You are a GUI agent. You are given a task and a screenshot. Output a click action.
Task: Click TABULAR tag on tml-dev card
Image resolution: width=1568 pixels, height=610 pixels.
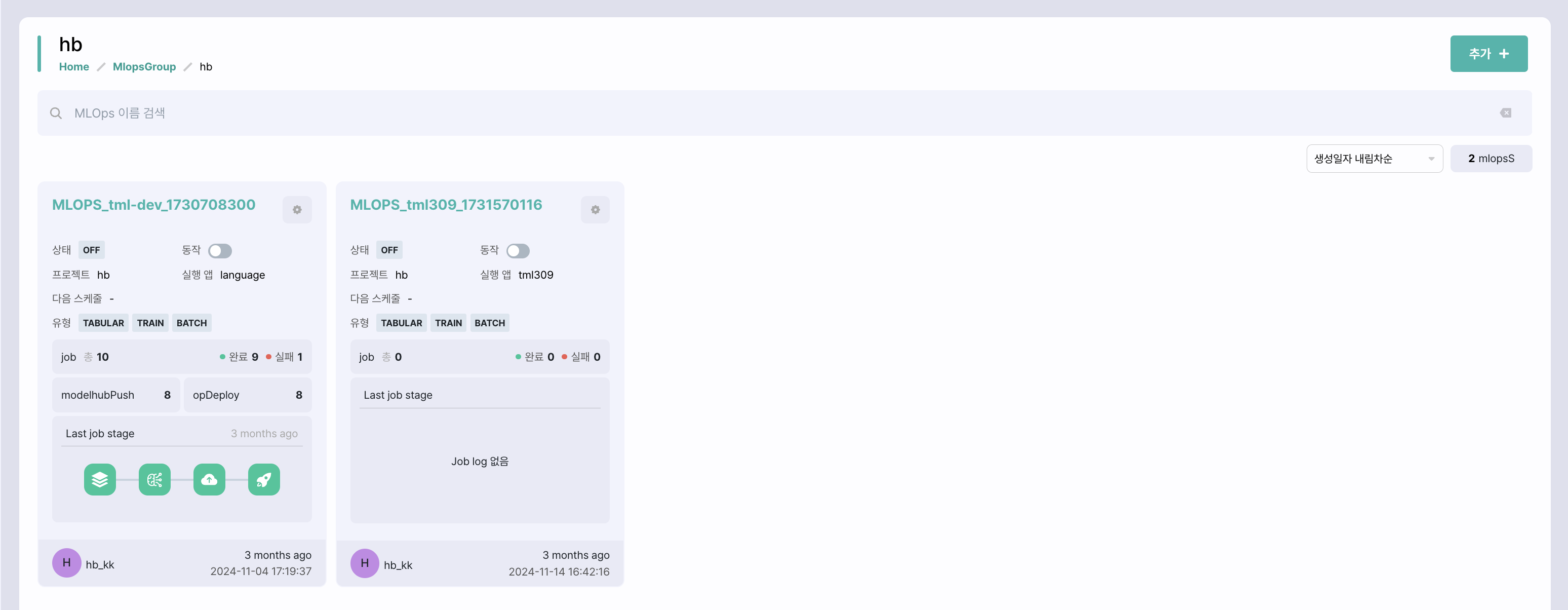click(x=103, y=323)
